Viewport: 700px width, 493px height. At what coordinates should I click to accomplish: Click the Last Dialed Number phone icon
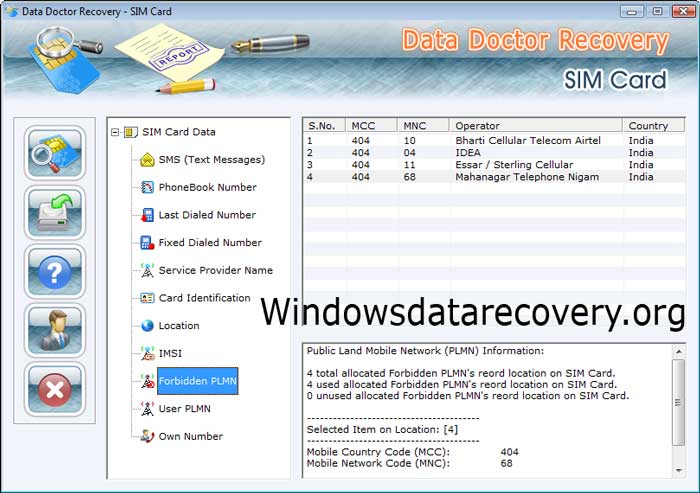pyautogui.click(x=147, y=215)
